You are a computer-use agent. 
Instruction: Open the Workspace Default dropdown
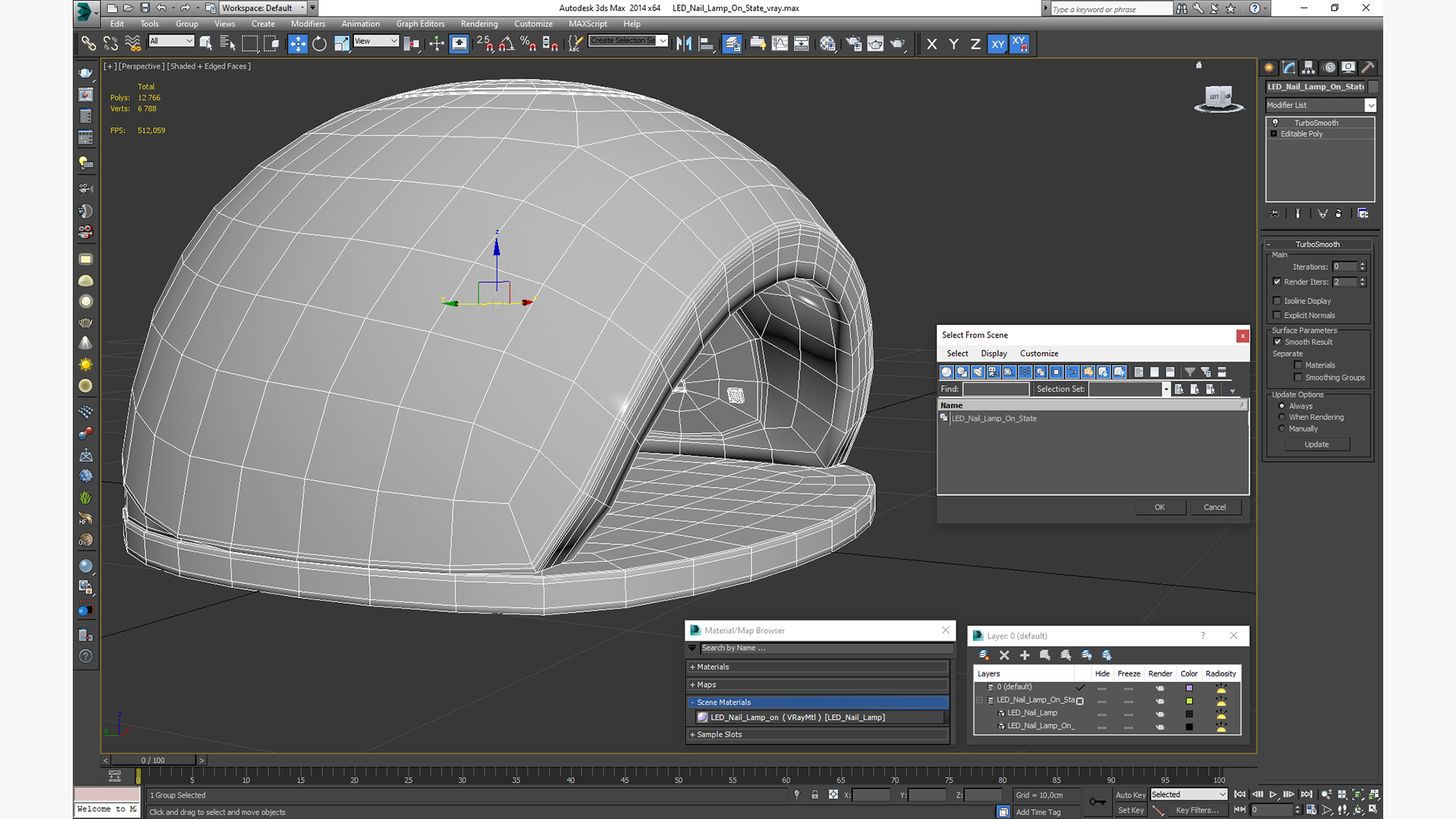tap(263, 8)
